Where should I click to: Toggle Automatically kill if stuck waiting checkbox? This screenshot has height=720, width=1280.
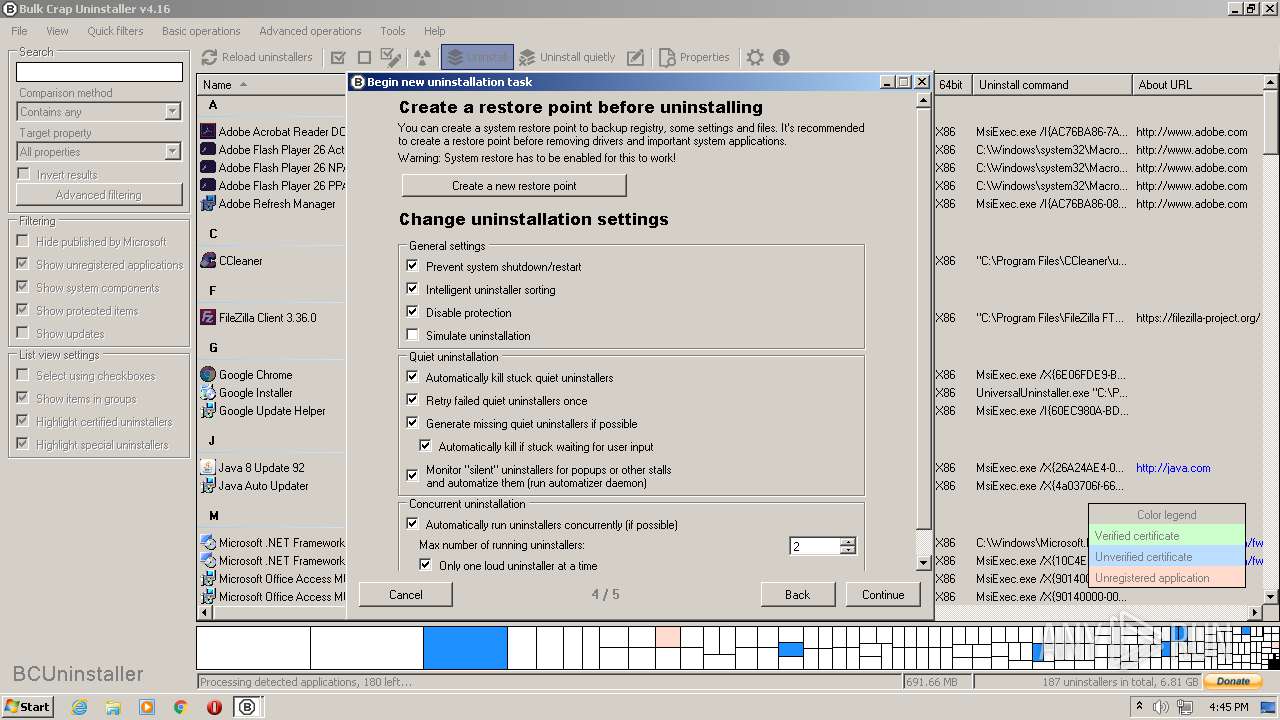pyautogui.click(x=425, y=446)
